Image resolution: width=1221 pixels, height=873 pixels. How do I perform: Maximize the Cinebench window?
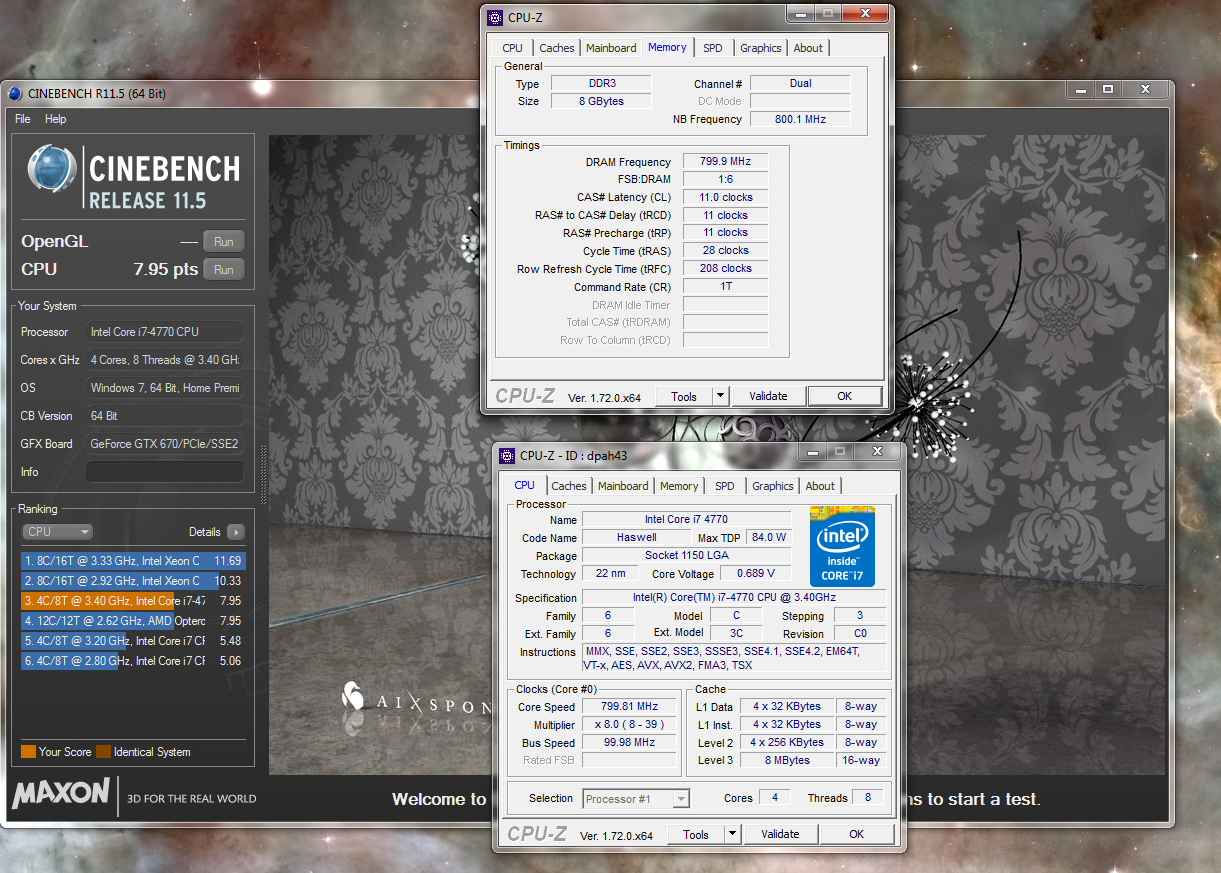tap(1107, 89)
